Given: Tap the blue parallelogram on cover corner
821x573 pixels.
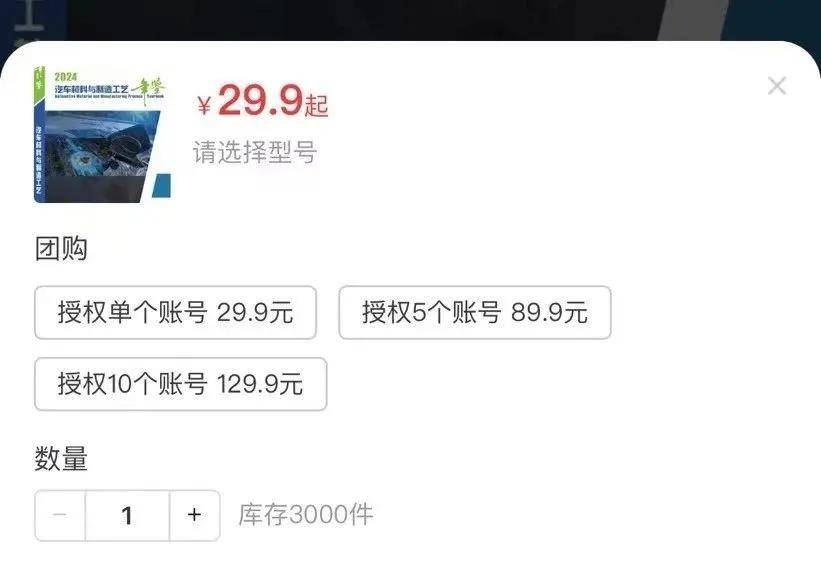Looking at the screenshot, I should 161,185.
